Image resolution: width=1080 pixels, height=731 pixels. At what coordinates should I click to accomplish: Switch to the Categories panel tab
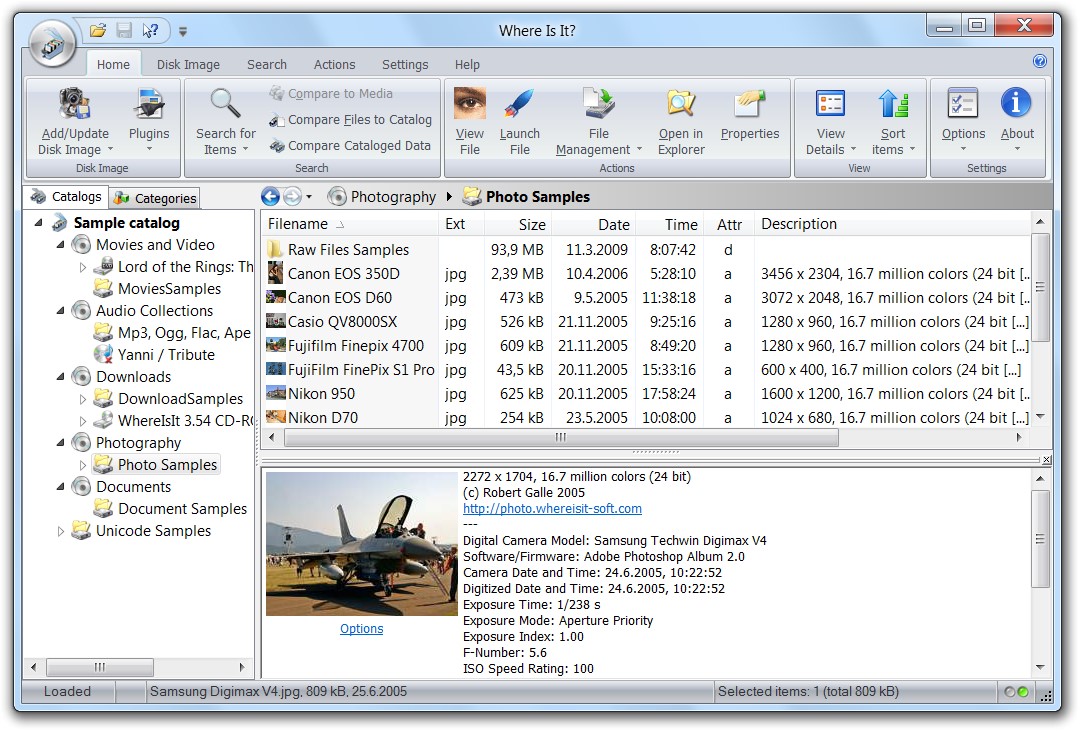(x=155, y=198)
